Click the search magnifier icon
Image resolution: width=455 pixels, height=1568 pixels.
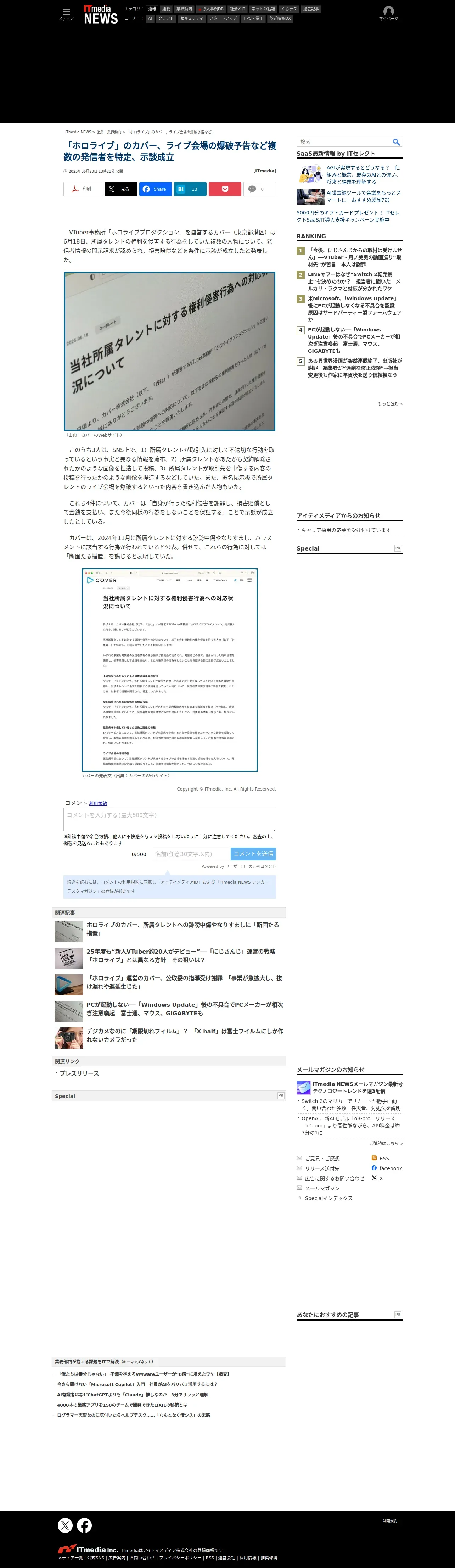coord(396,142)
